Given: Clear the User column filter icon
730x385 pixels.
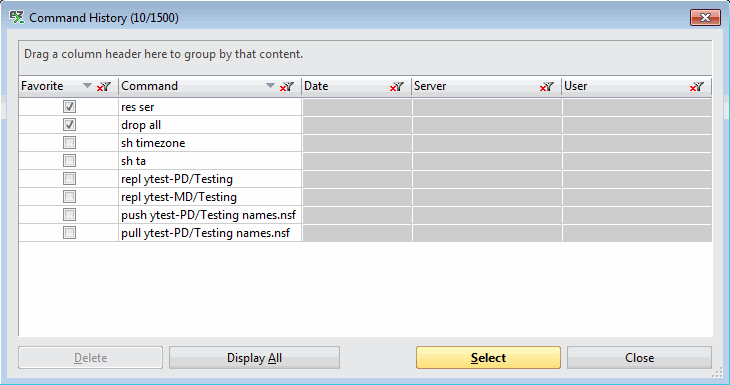Looking at the screenshot, I should pyautogui.click(x=696, y=86).
